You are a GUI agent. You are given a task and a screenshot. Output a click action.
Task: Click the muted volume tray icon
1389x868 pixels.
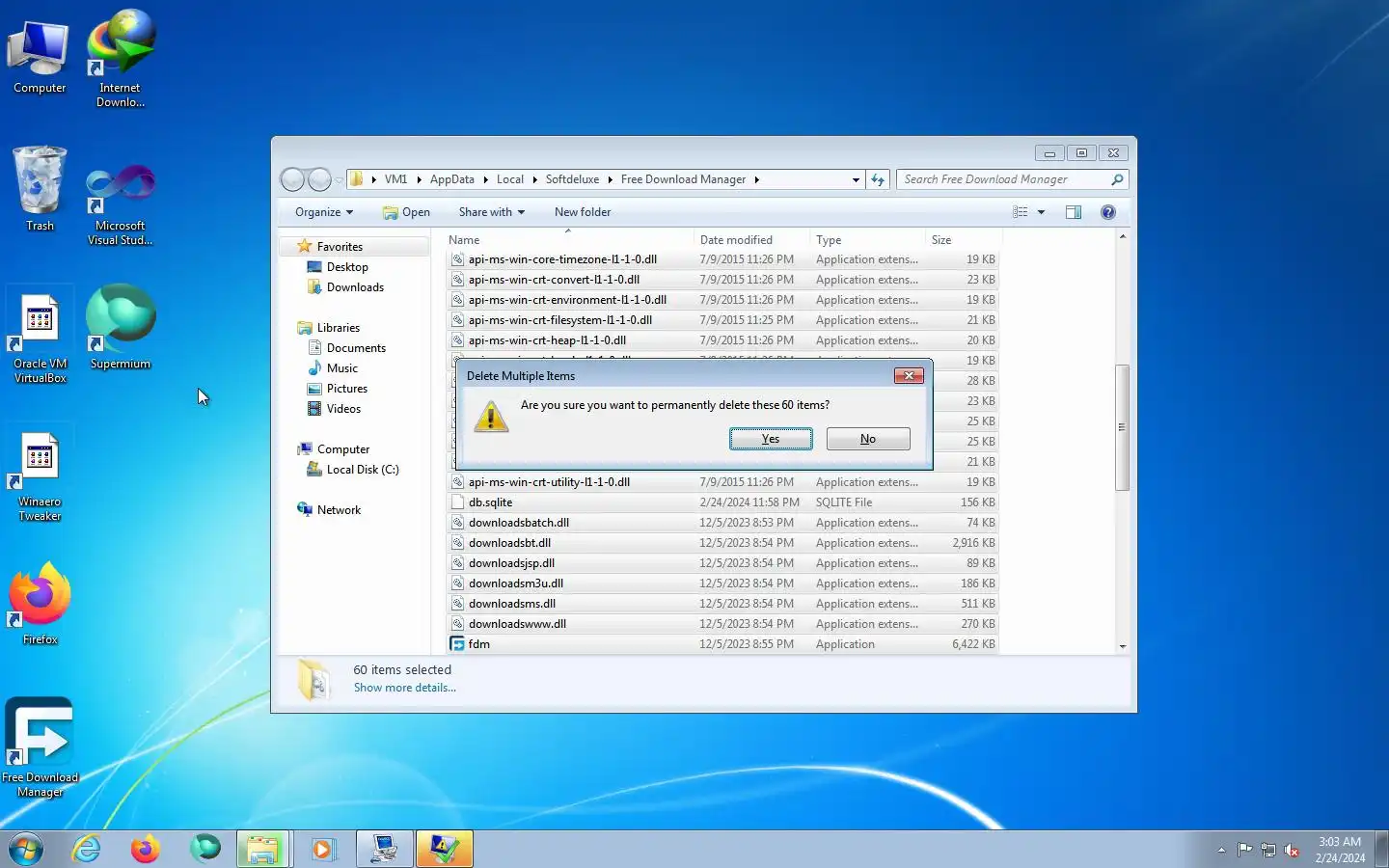pyautogui.click(x=1292, y=850)
